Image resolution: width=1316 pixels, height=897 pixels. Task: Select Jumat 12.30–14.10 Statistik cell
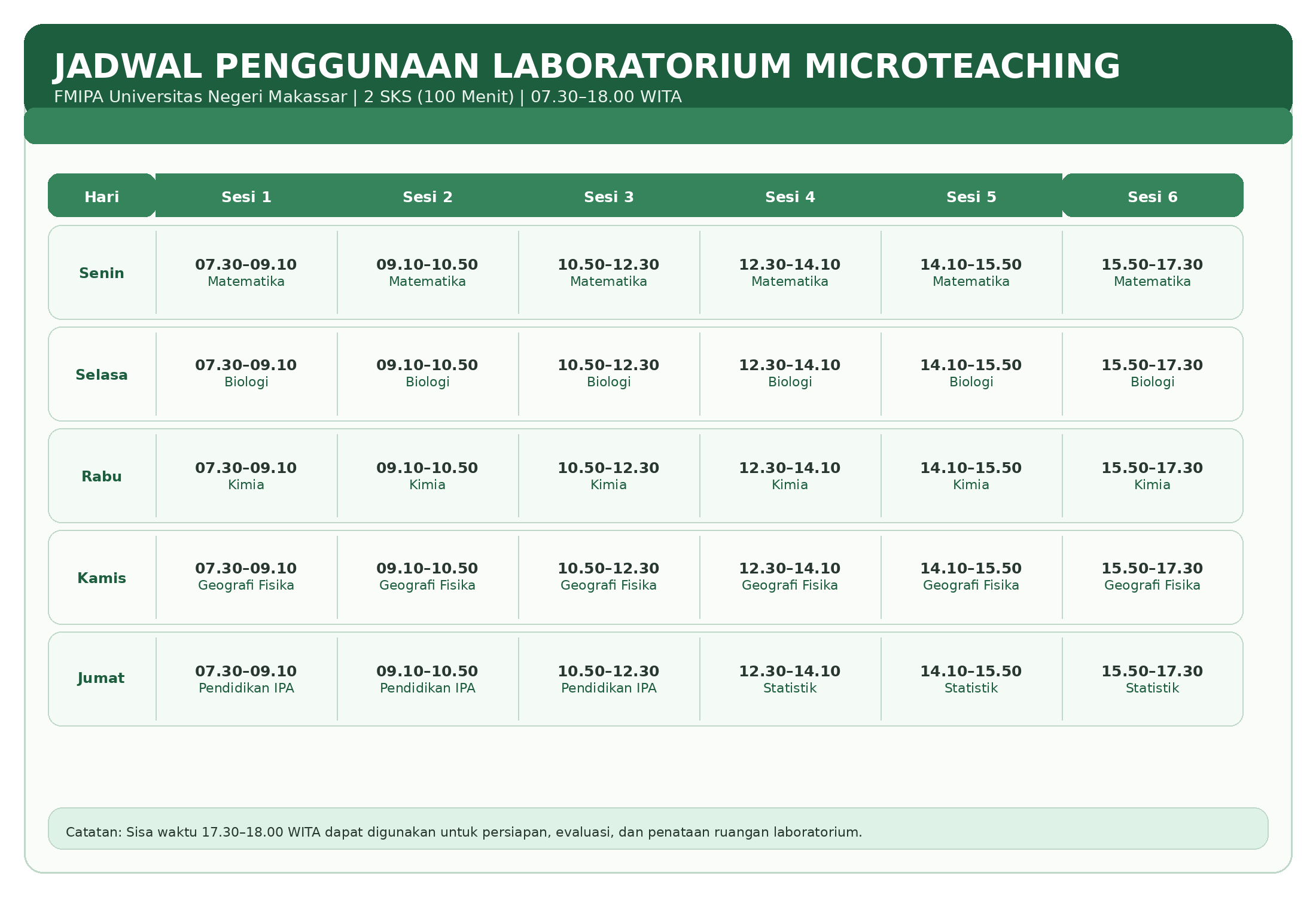click(x=790, y=679)
